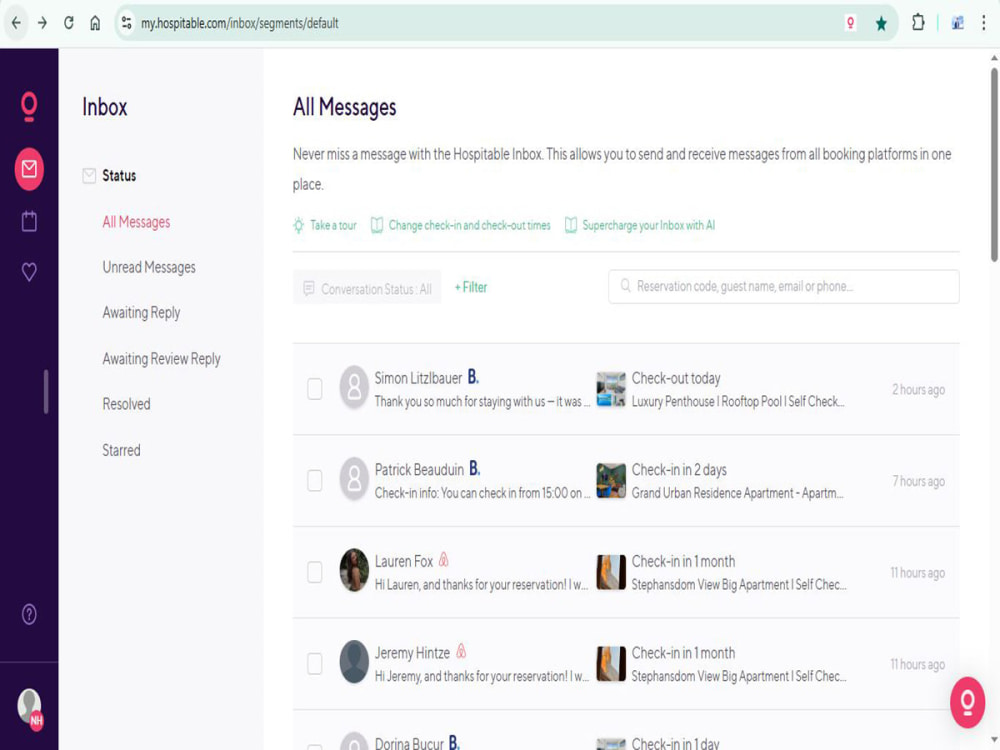Screen dimensions: 1000x750
Task: Tick the checkbox for Patrick Beauduin
Action: (314, 480)
